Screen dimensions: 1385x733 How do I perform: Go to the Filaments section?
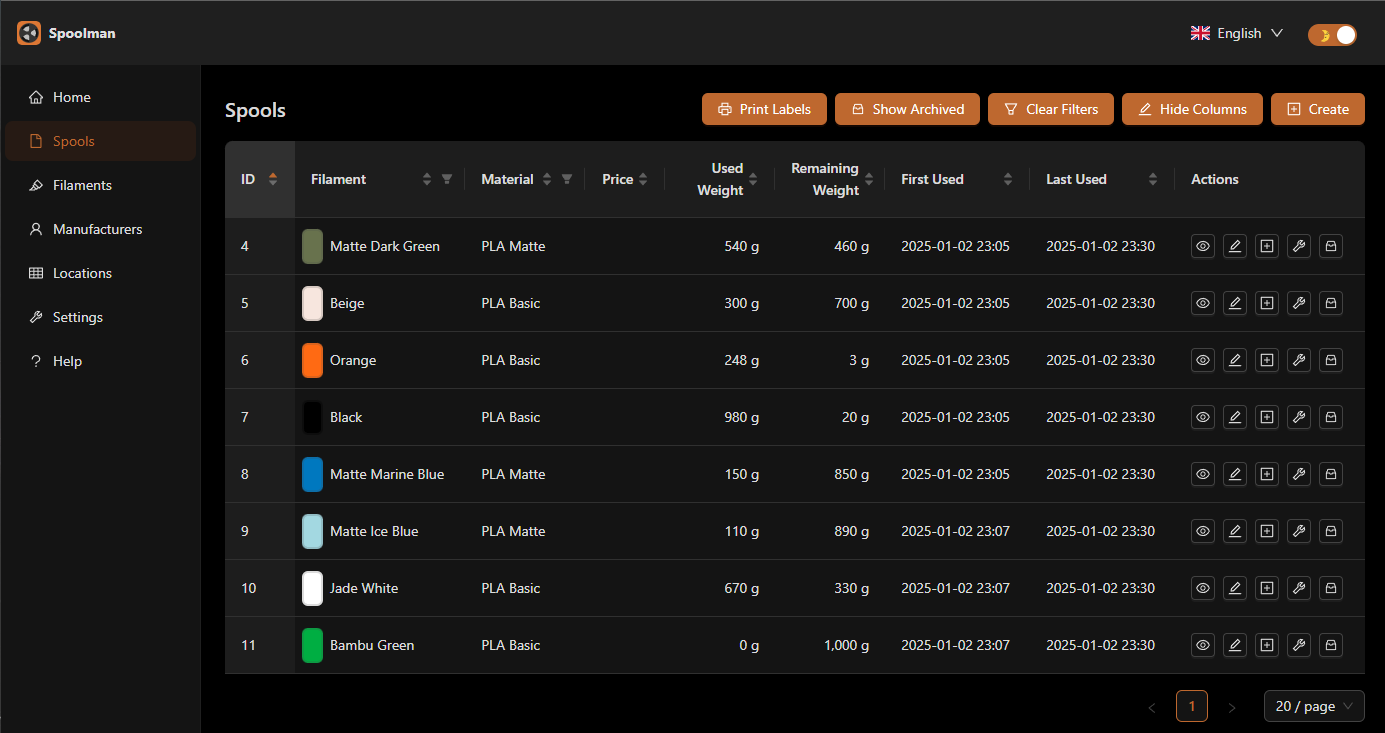coord(84,185)
